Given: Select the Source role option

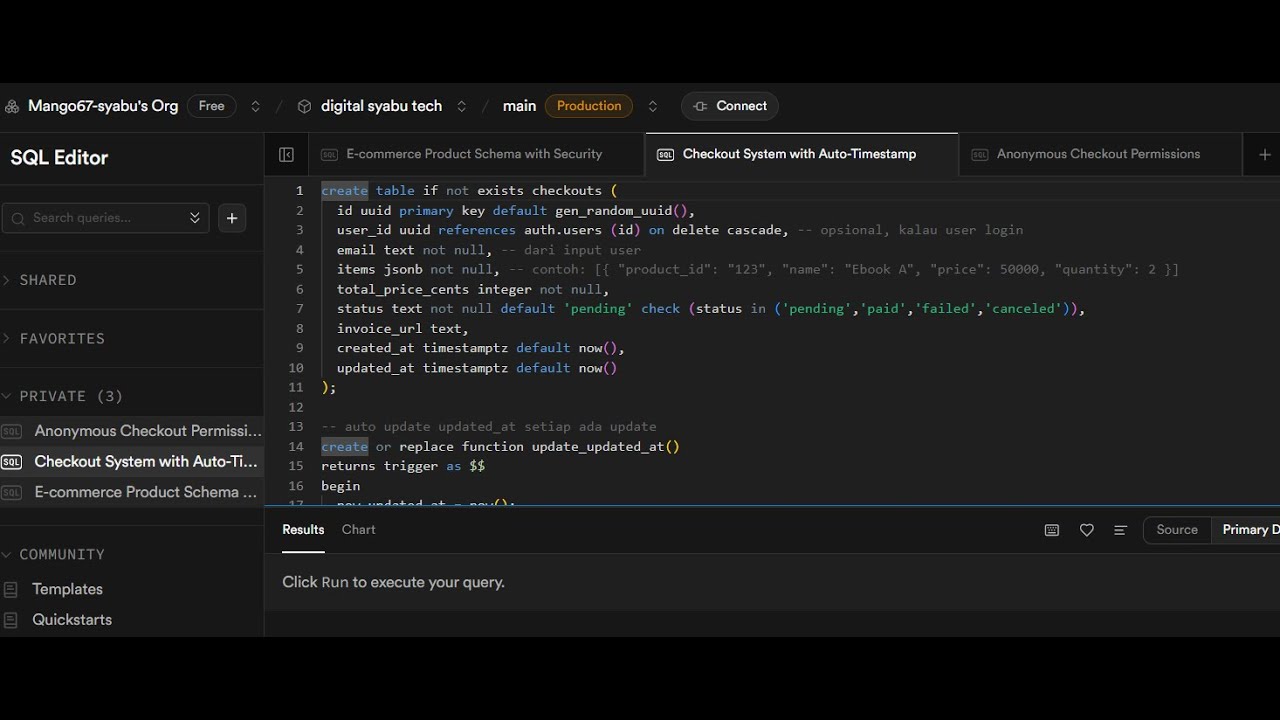Looking at the screenshot, I should [1177, 530].
